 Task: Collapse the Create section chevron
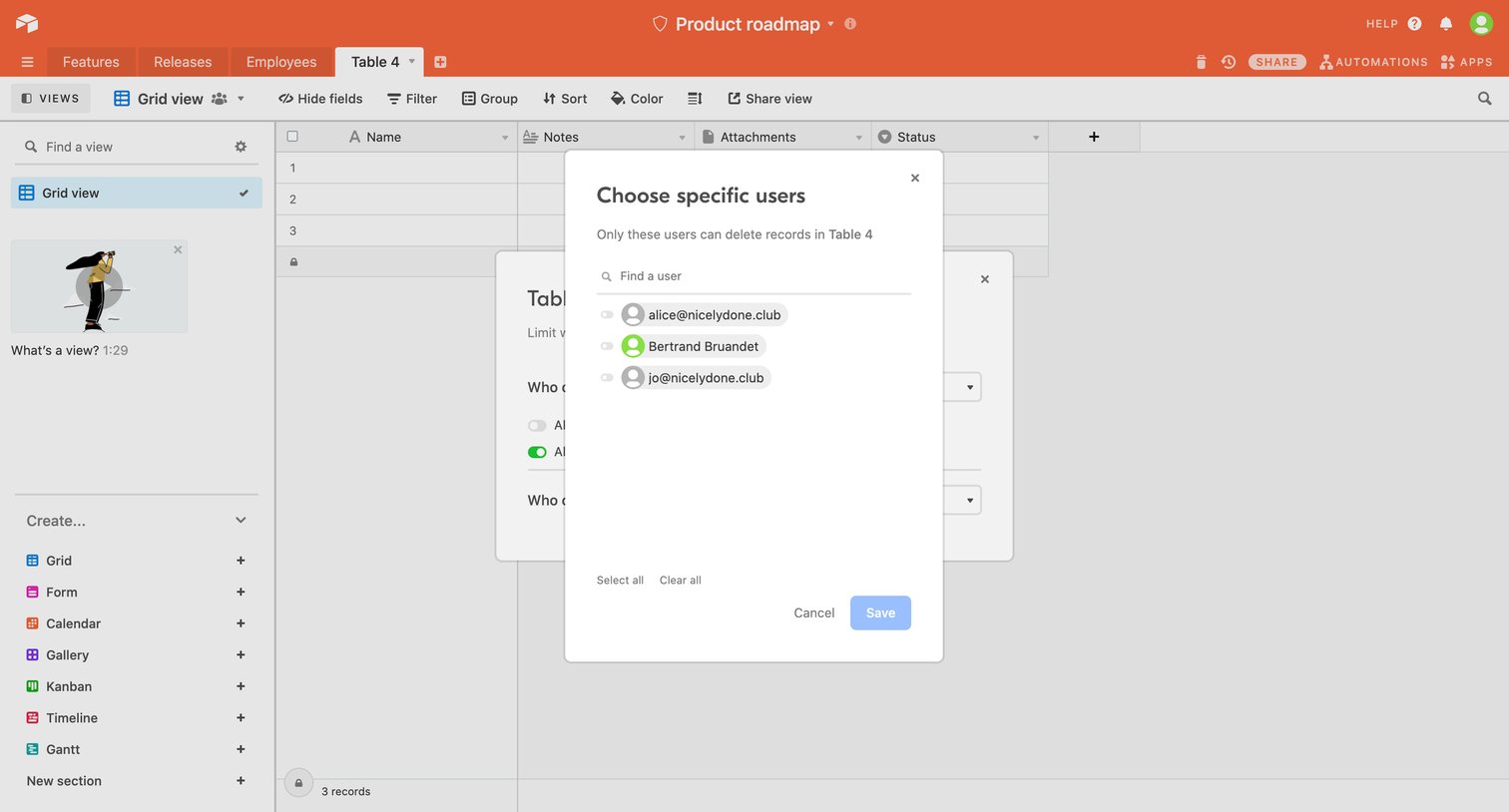(x=241, y=521)
